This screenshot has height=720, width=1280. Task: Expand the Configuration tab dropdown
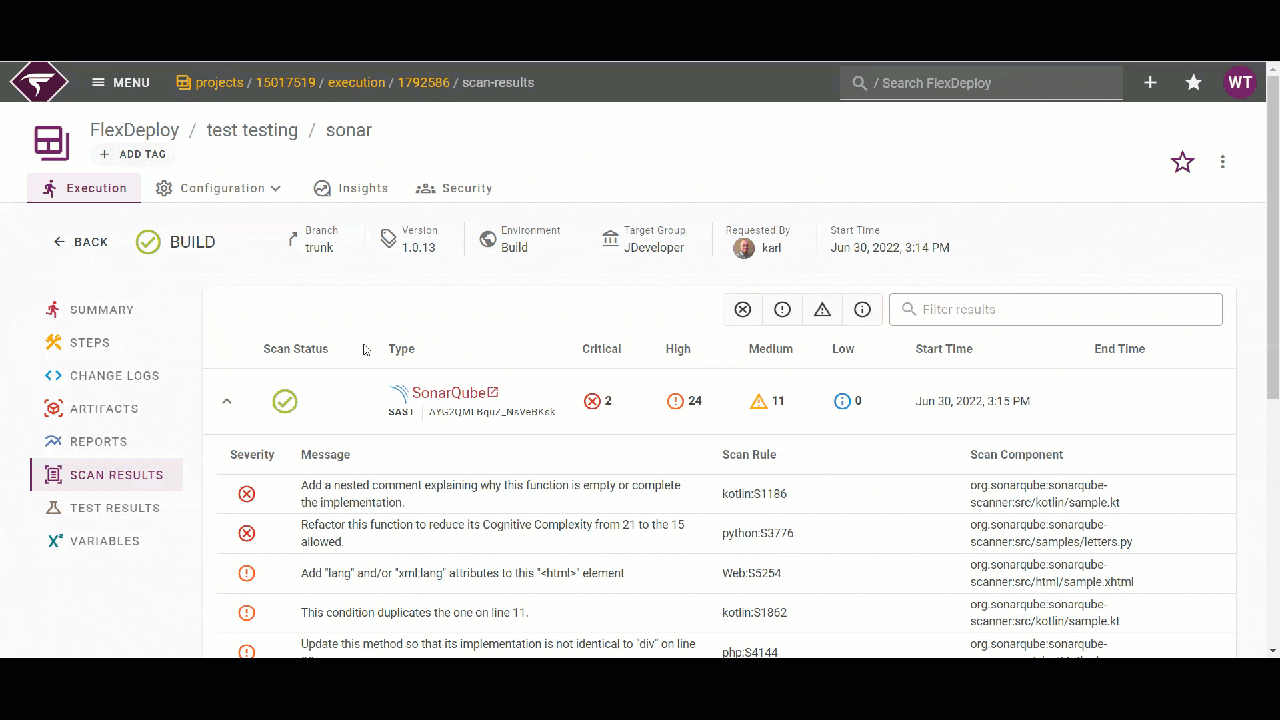click(219, 188)
